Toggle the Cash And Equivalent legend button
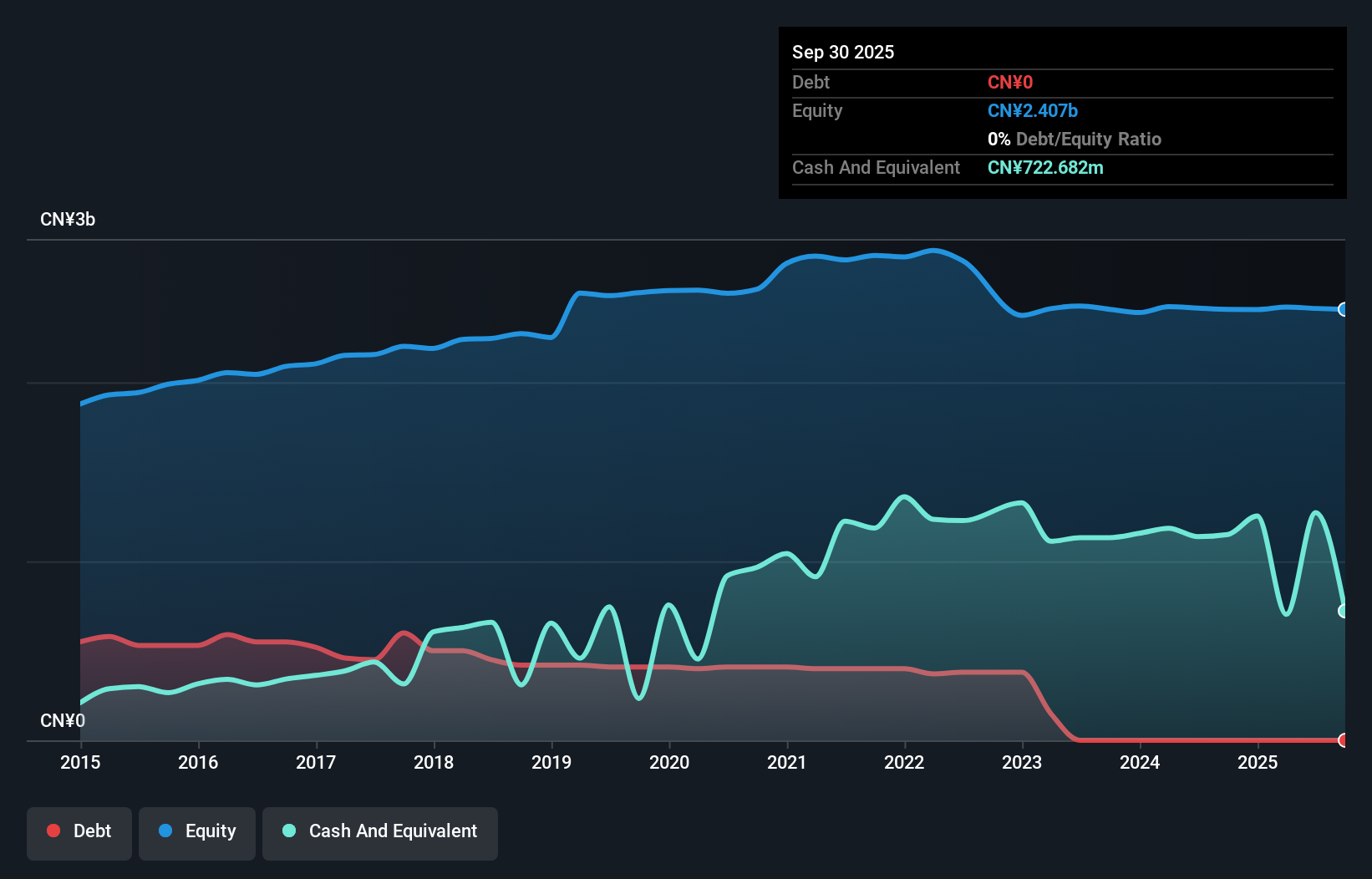1372x879 pixels. click(380, 833)
